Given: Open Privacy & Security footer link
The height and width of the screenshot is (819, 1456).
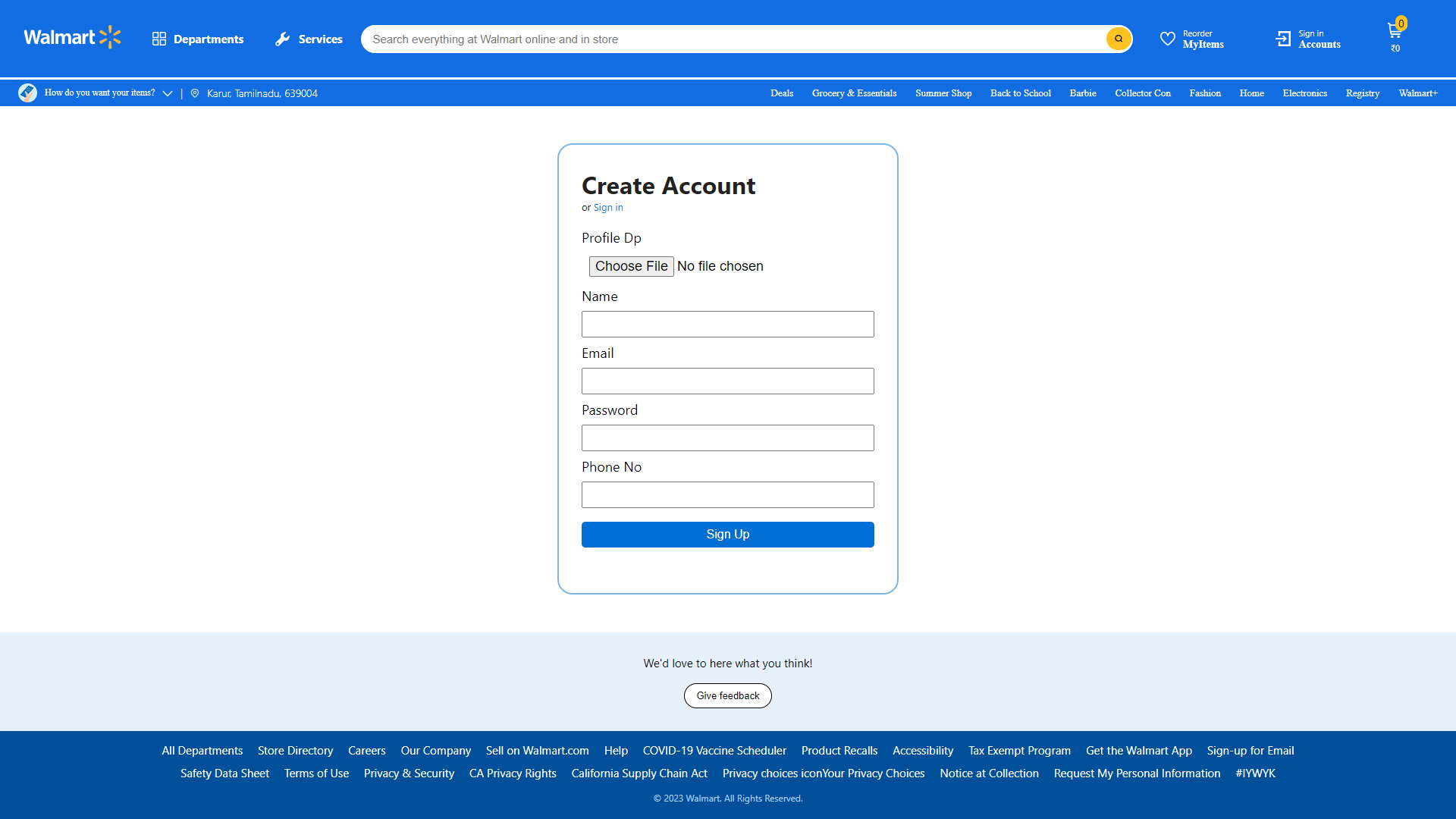Looking at the screenshot, I should [409, 773].
